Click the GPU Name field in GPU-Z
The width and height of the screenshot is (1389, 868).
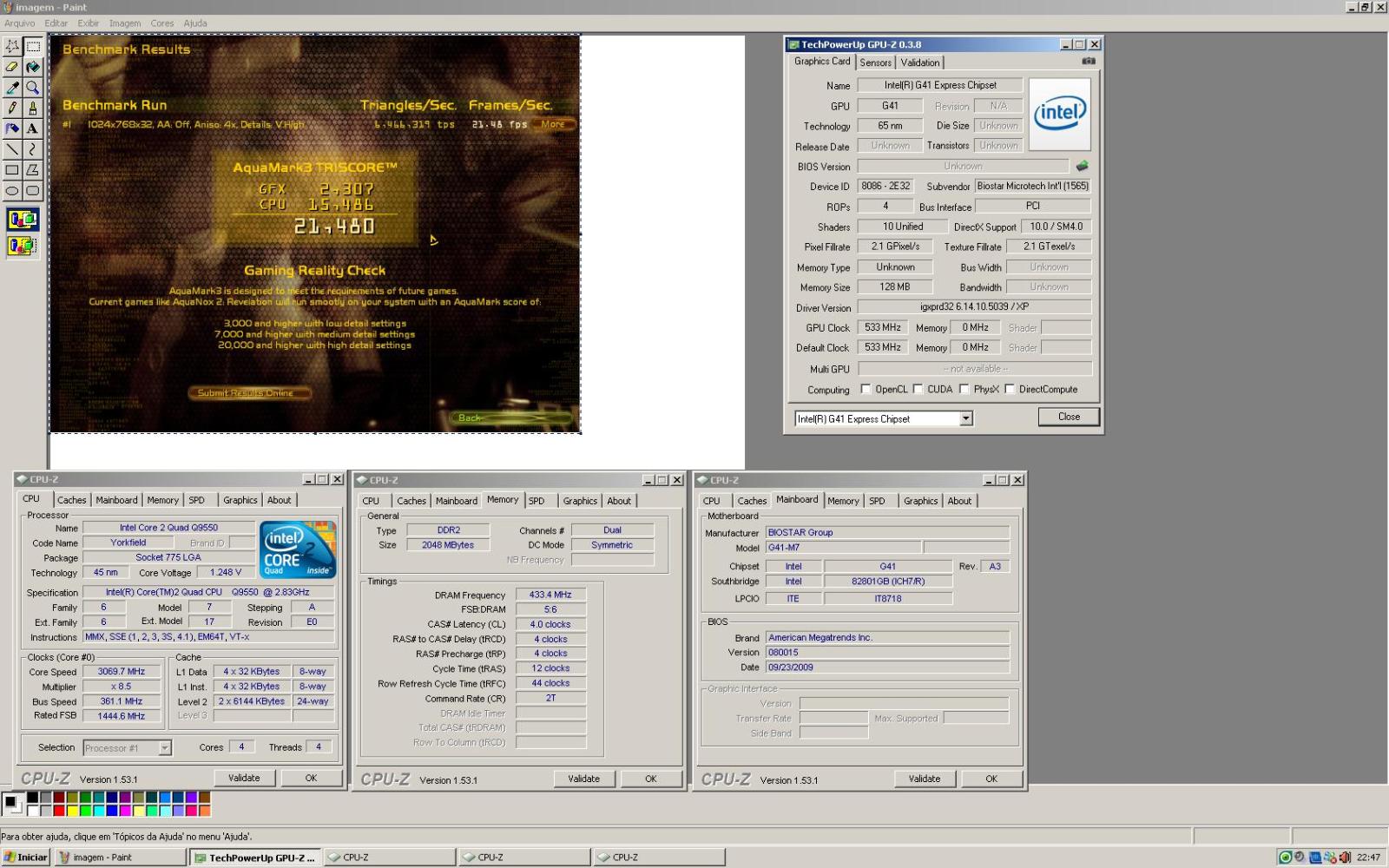pos(941,85)
